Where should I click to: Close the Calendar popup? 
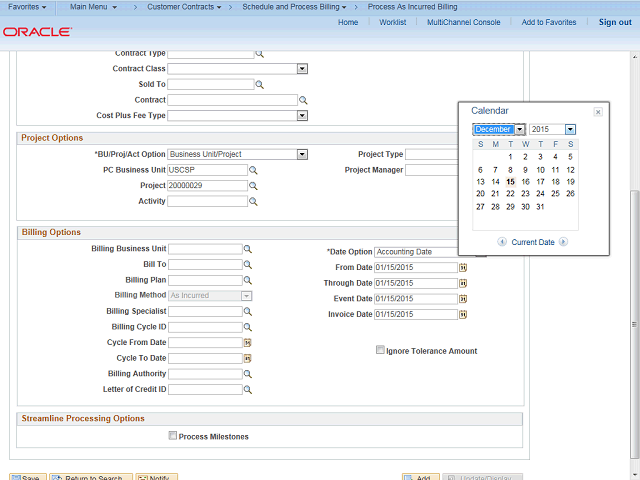(x=598, y=111)
